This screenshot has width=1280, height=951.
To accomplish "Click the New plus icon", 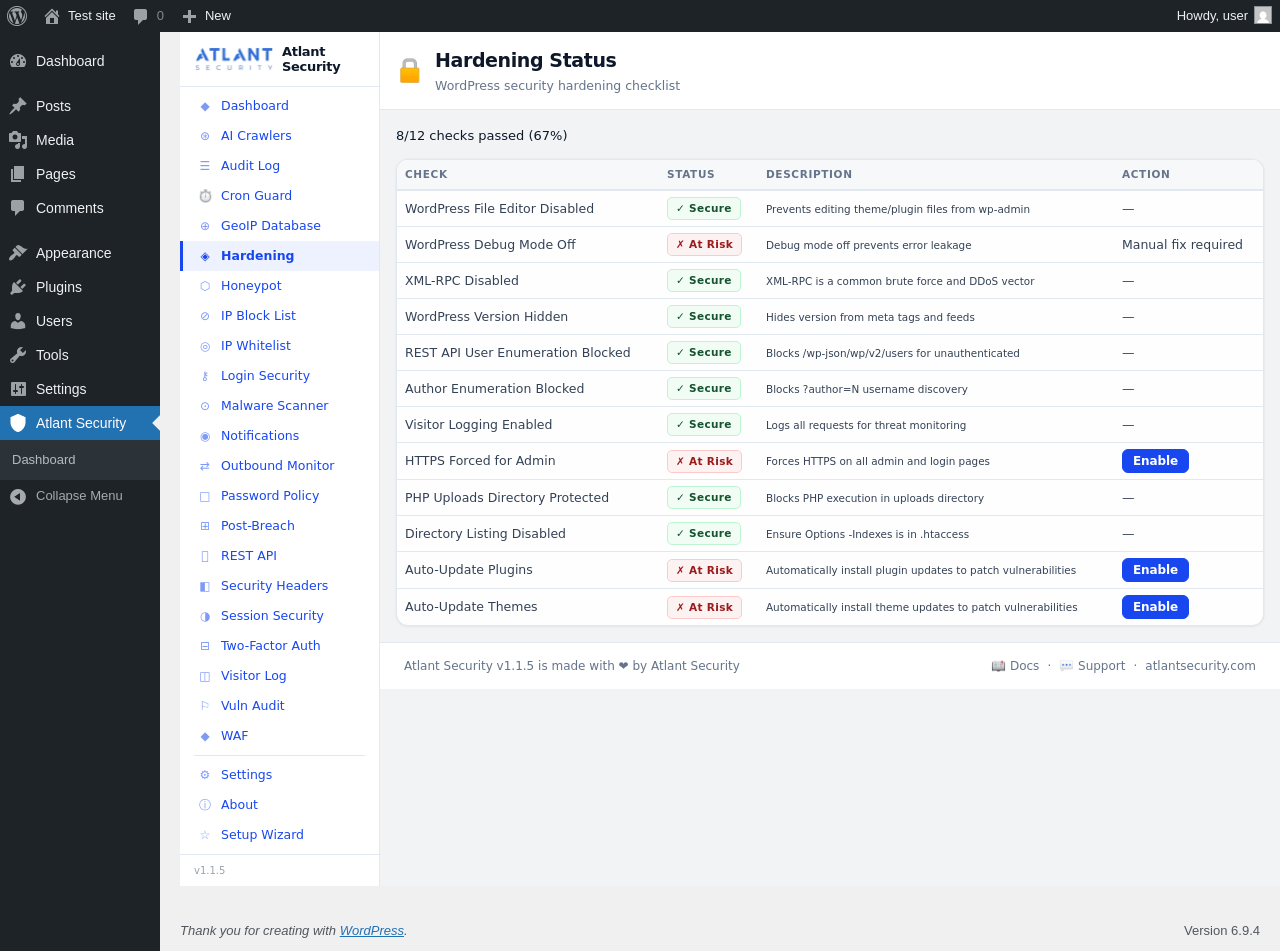I will [x=189, y=16].
